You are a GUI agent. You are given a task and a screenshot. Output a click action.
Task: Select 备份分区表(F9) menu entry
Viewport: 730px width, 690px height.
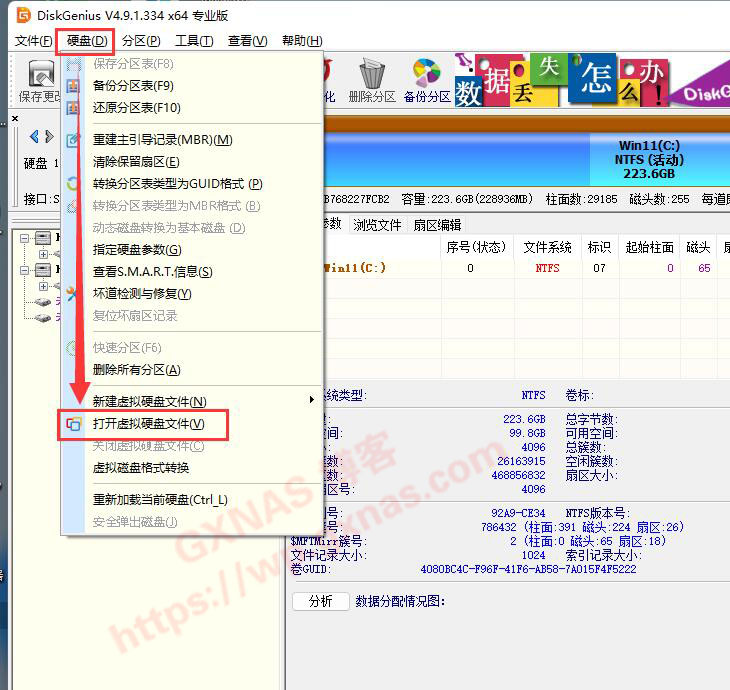point(133,86)
